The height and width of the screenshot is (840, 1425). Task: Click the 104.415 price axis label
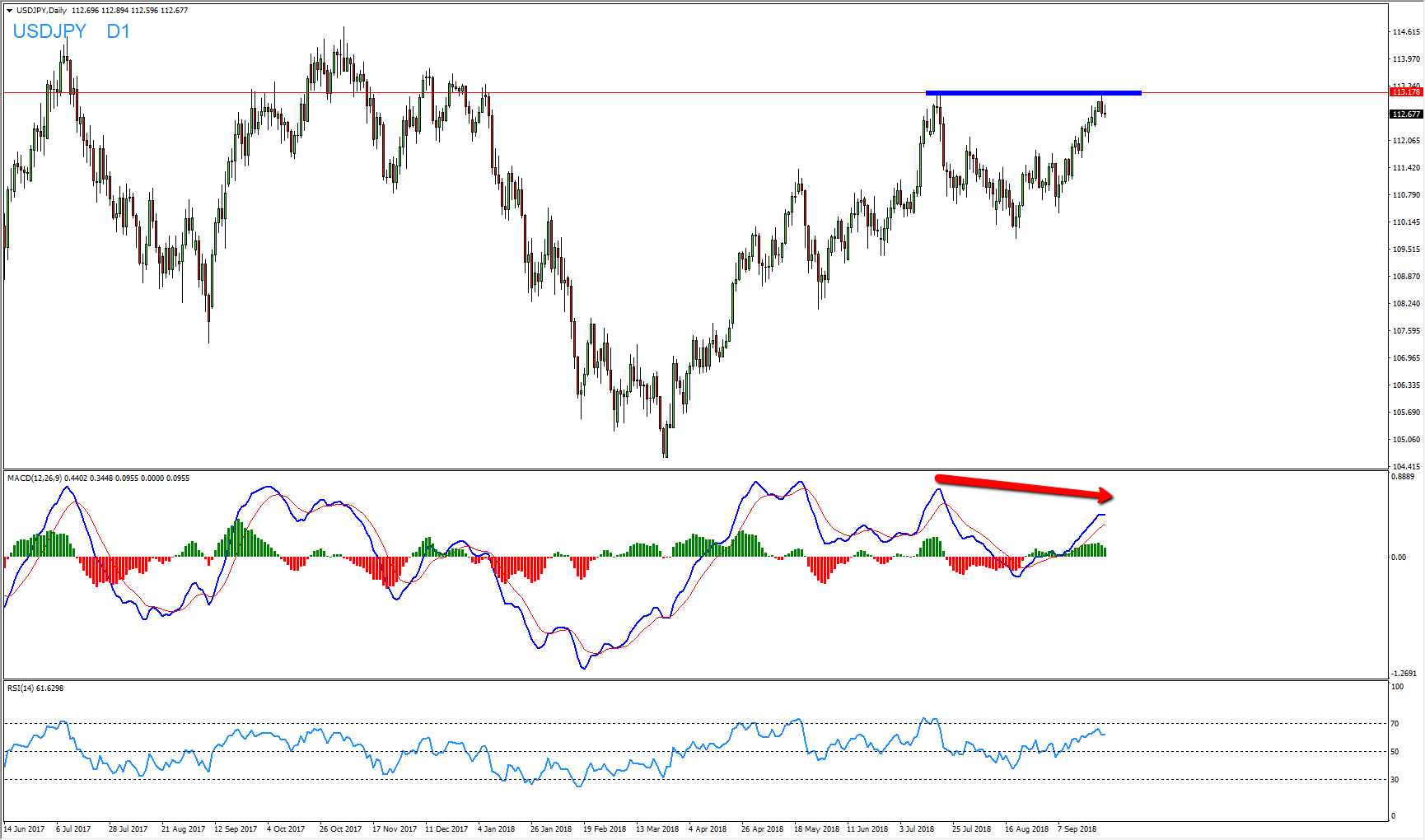pos(1406,467)
